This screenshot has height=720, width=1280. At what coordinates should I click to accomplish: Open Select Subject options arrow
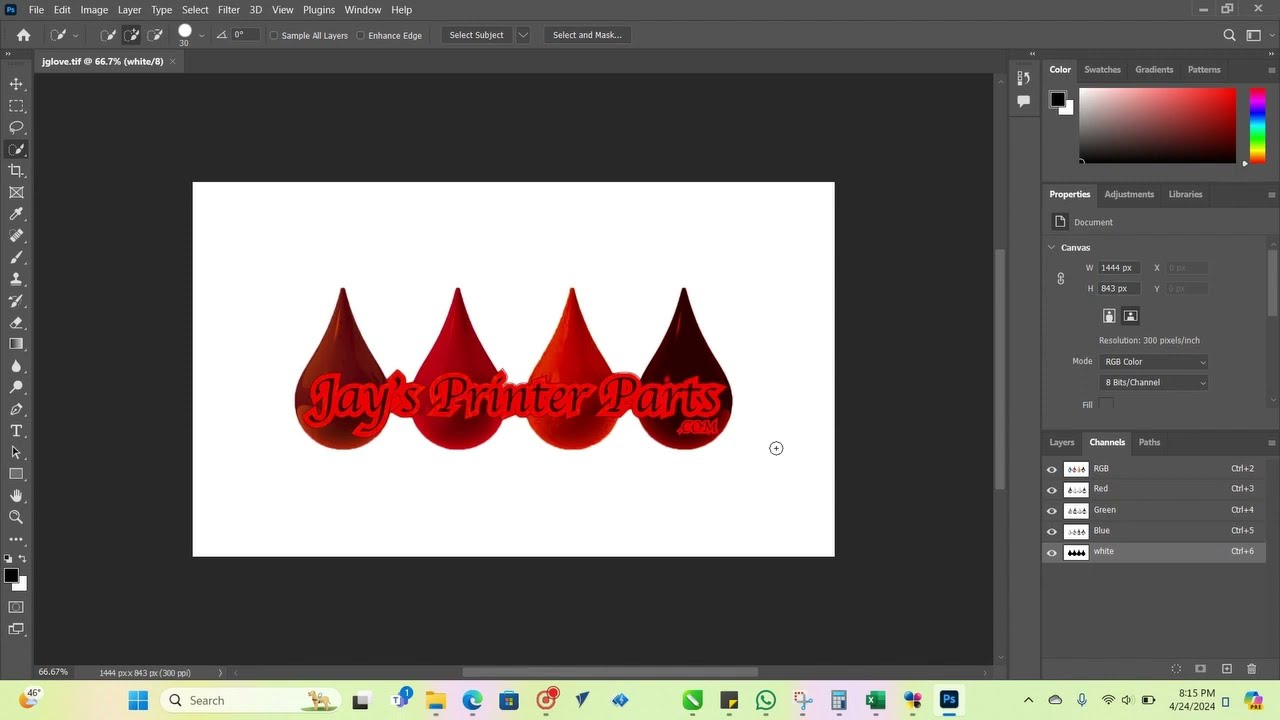(x=522, y=35)
